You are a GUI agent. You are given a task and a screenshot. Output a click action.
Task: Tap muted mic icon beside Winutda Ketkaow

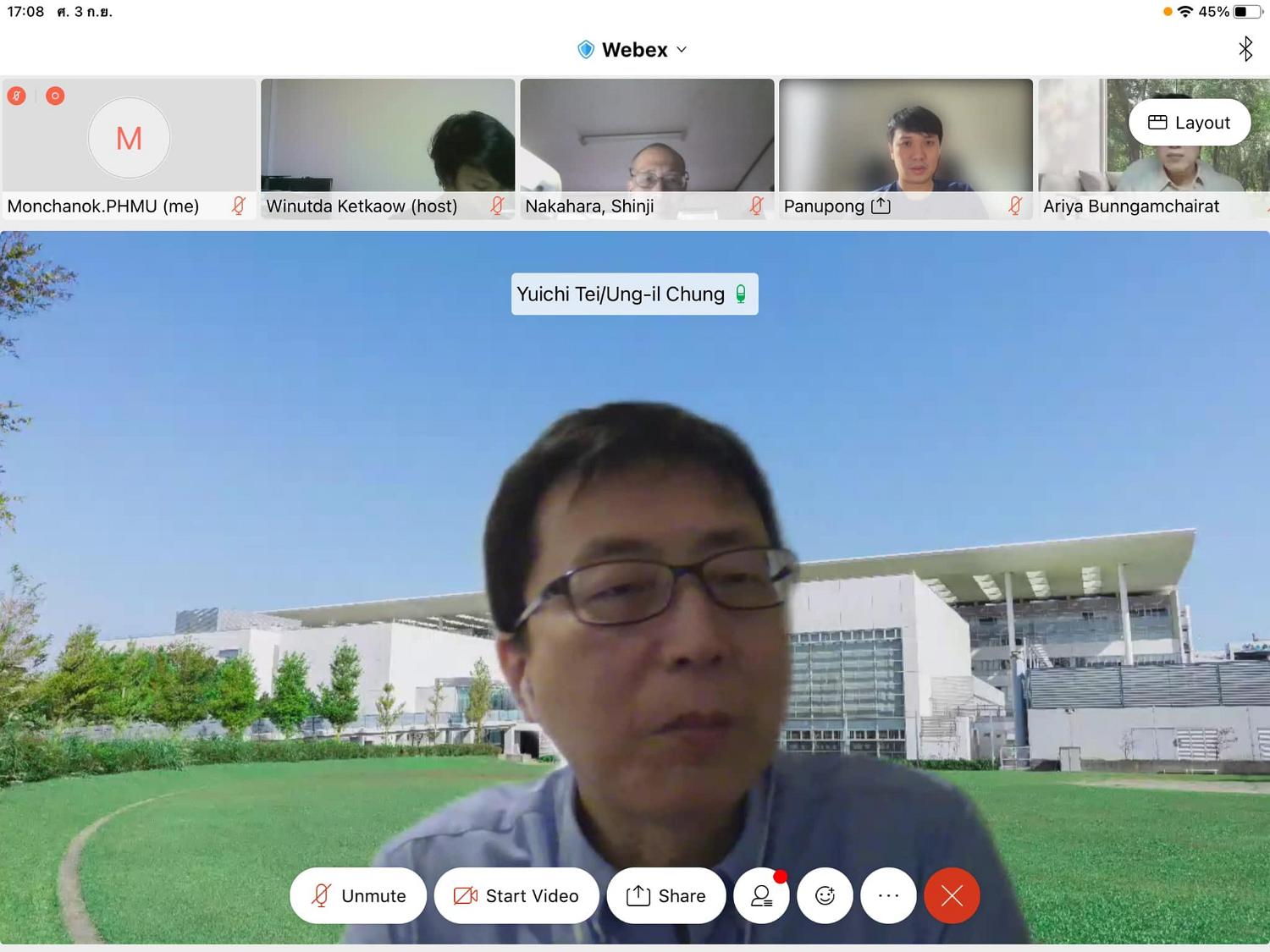pos(498,206)
